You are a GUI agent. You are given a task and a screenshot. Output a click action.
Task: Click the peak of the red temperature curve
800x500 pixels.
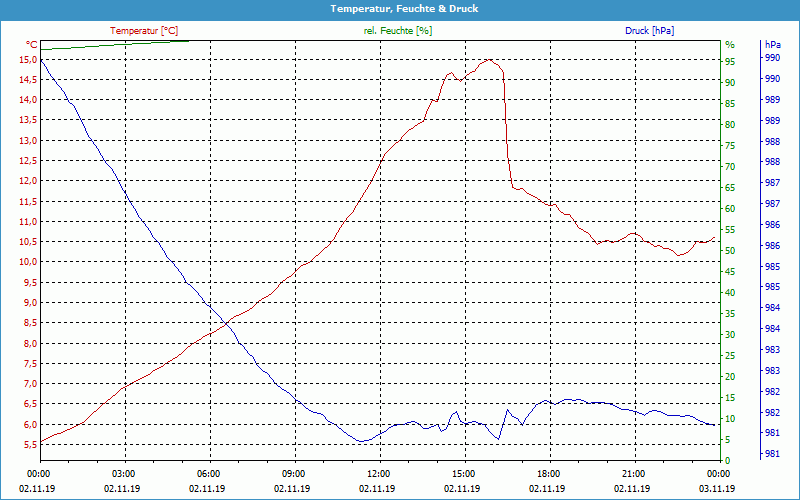coord(489,60)
